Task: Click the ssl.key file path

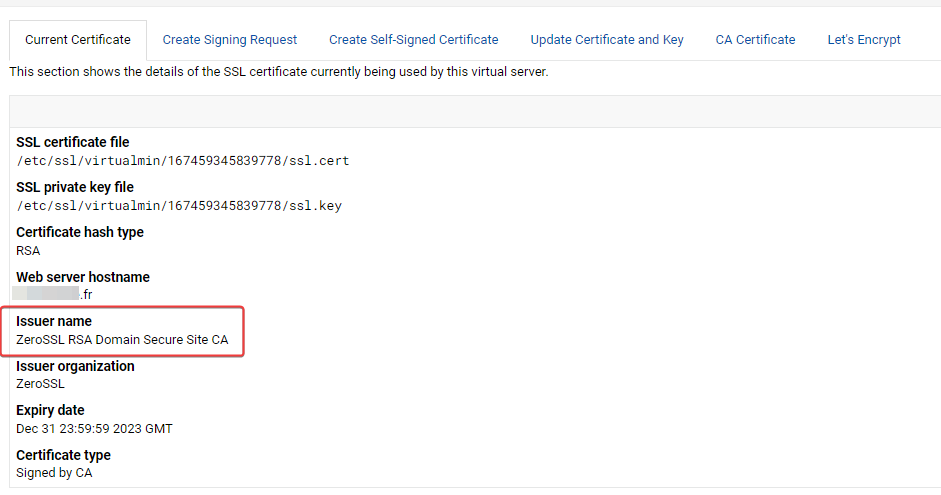Action: [x=179, y=206]
